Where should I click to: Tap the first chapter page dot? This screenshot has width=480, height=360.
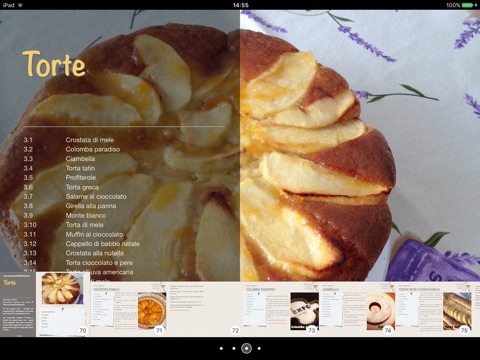[x=221, y=348]
